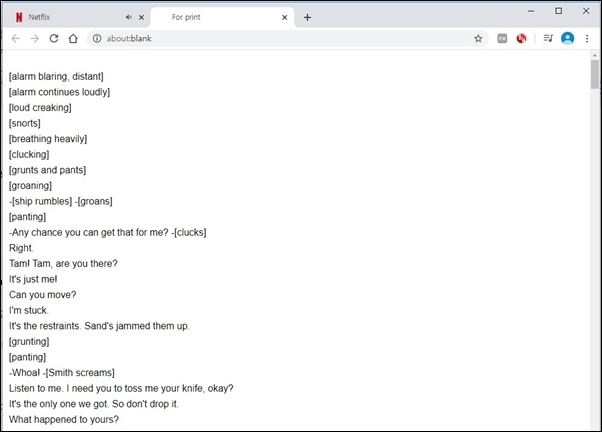The image size is (602, 432).
Task: Open the red circular extension icon
Action: point(521,38)
